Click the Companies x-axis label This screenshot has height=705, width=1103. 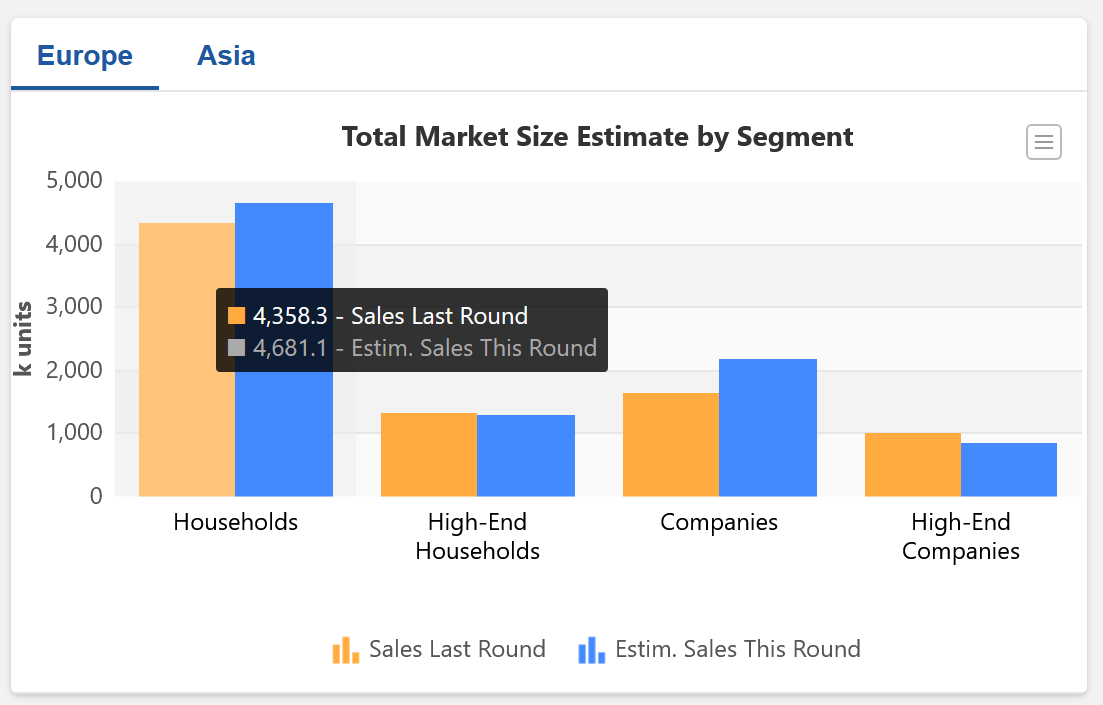pos(719,522)
